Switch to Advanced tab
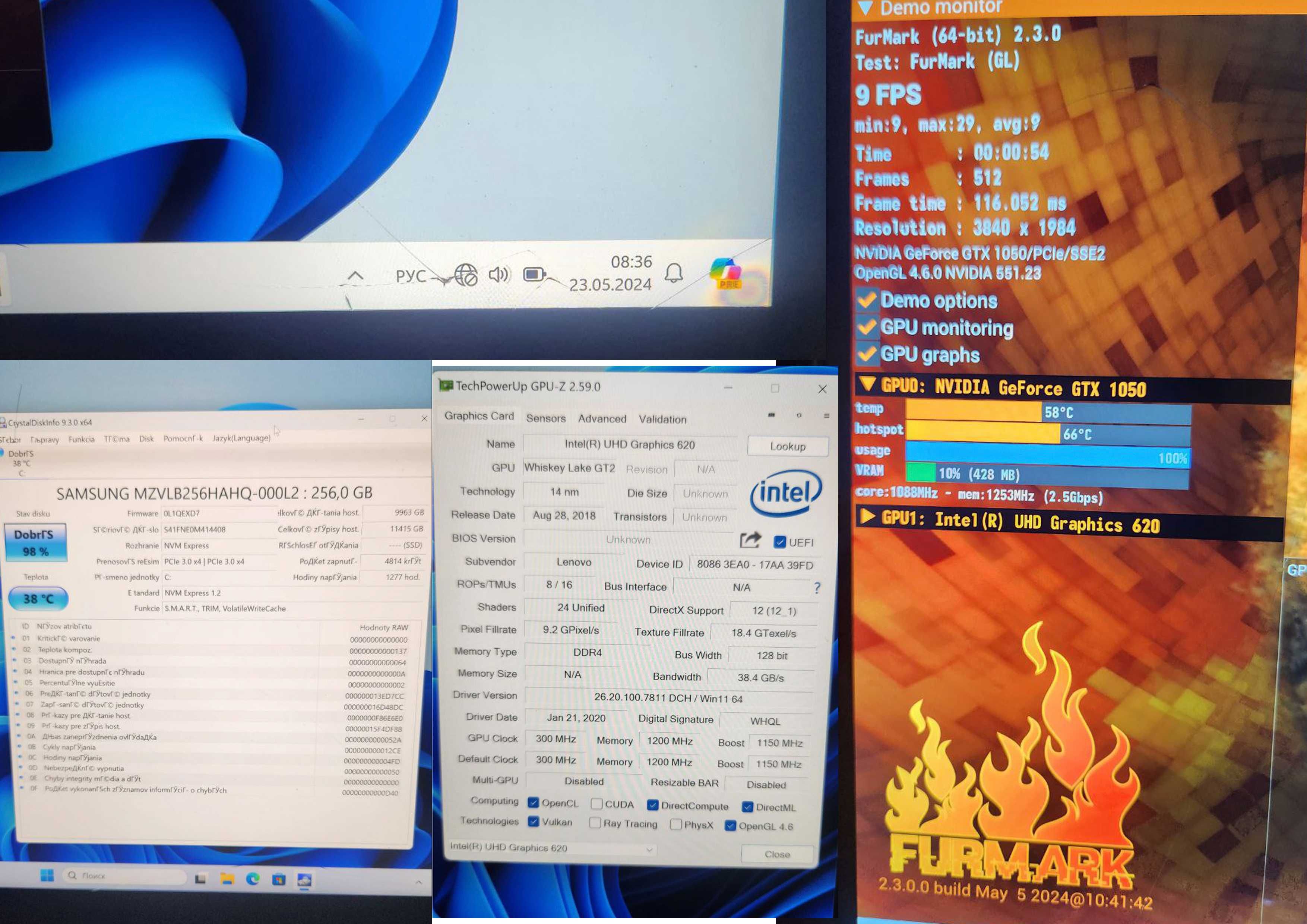 point(602,418)
